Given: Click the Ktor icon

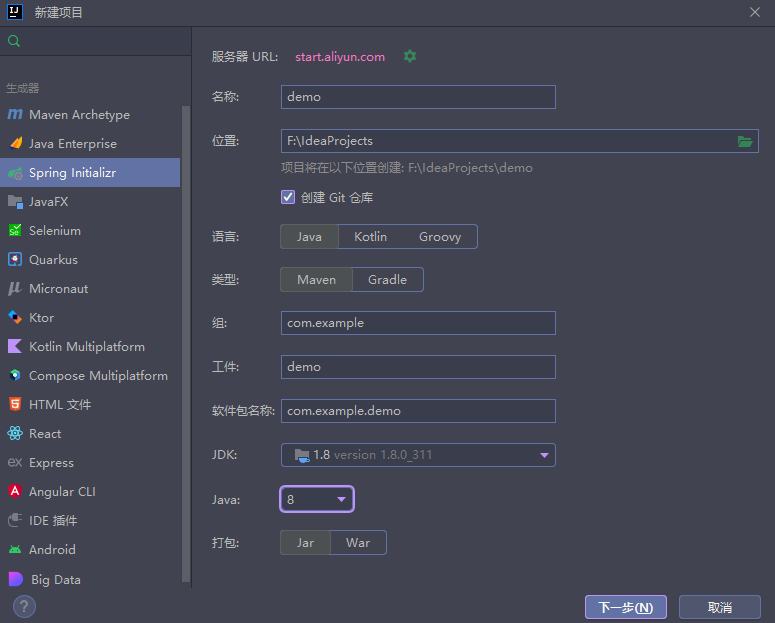Looking at the screenshot, I should tap(15, 317).
